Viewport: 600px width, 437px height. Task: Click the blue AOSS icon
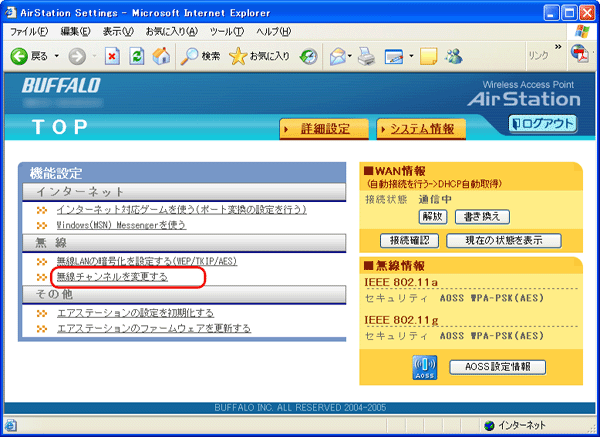click(x=424, y=367)
